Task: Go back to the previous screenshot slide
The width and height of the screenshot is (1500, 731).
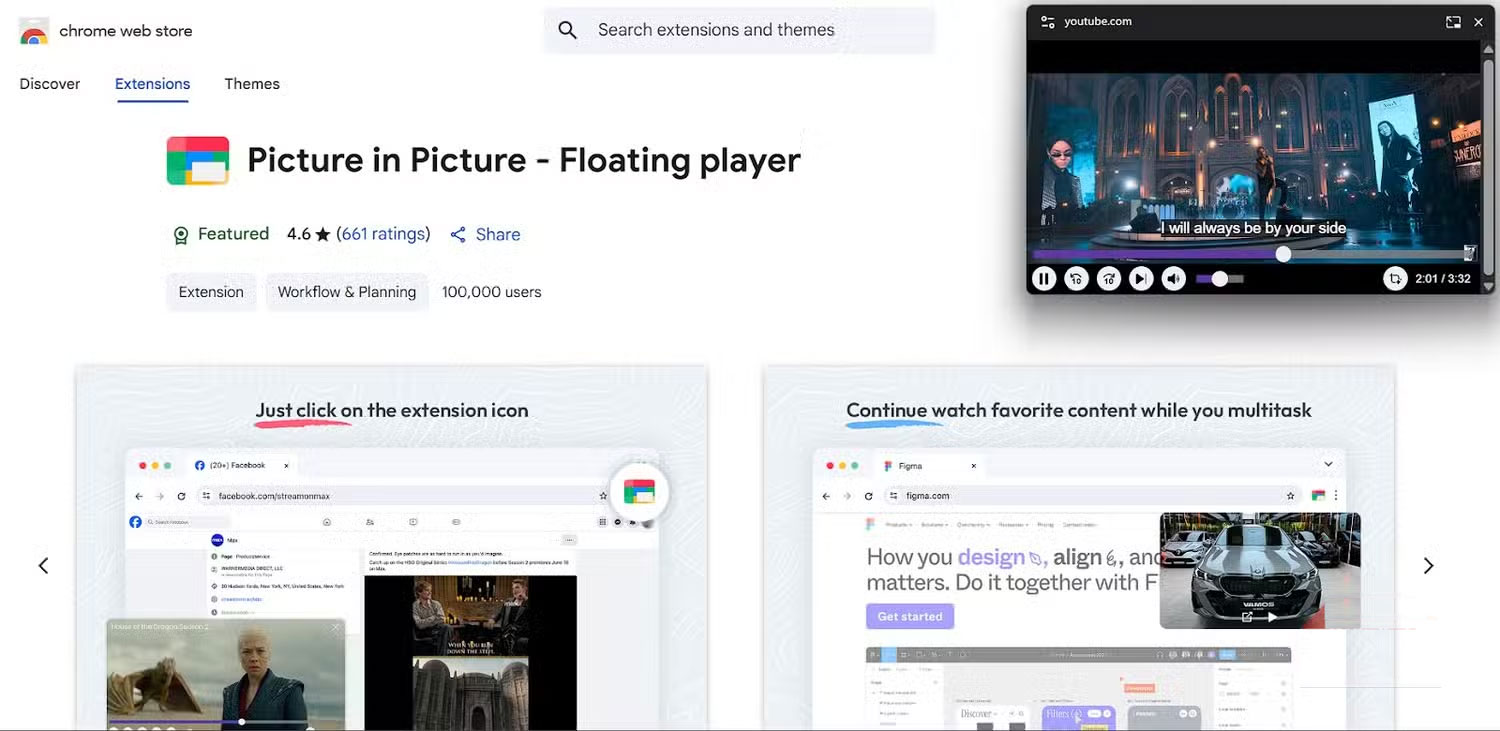Action: point(43,565)
